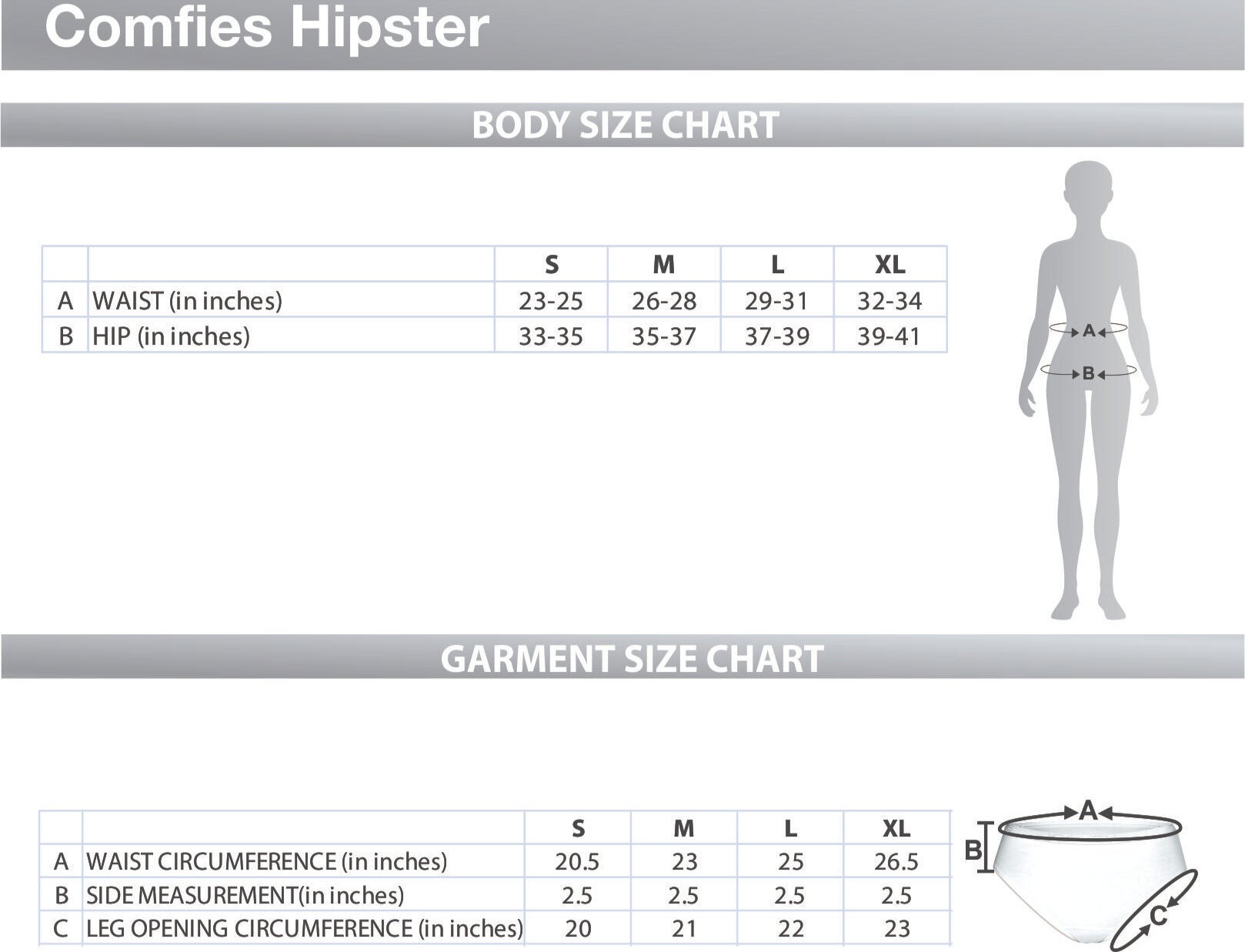Select leg opening value '20'
The image size is (1245, 952).
578,929
